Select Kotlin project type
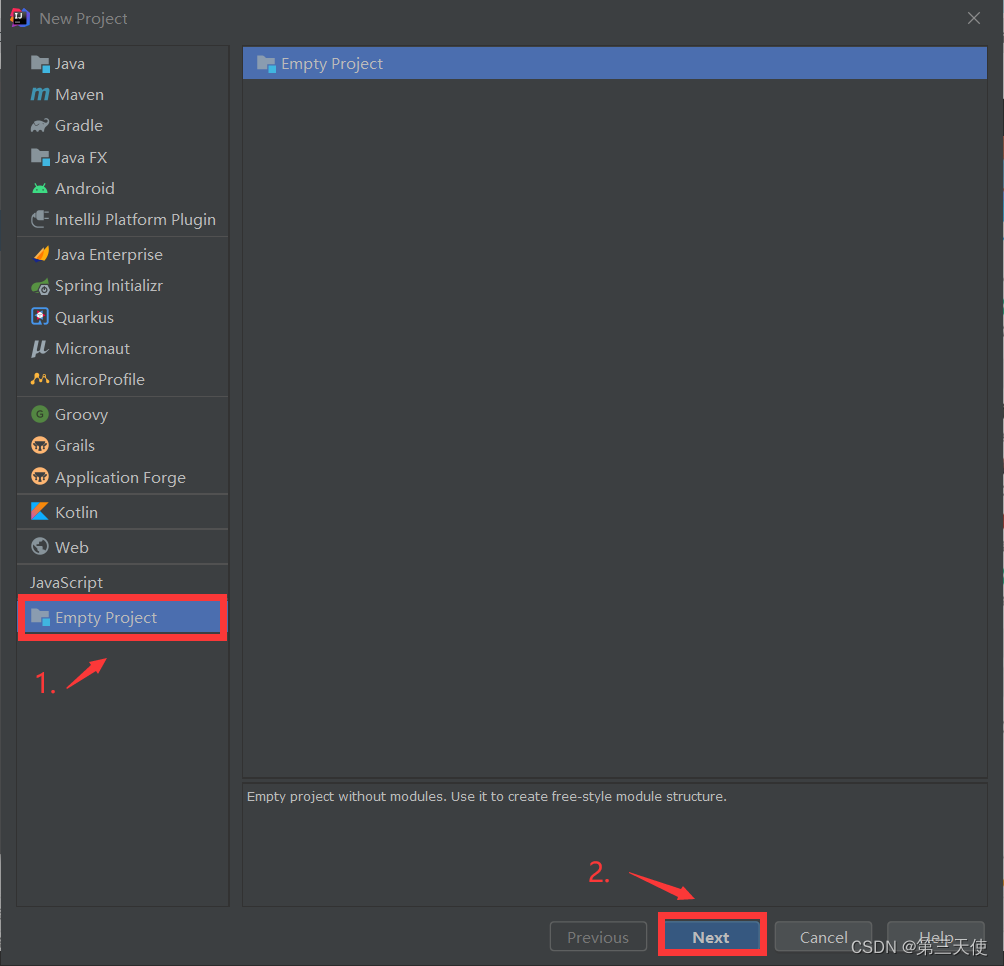Image resolution: width=1004 pixels, height=966 pixels. click(122, 512)
